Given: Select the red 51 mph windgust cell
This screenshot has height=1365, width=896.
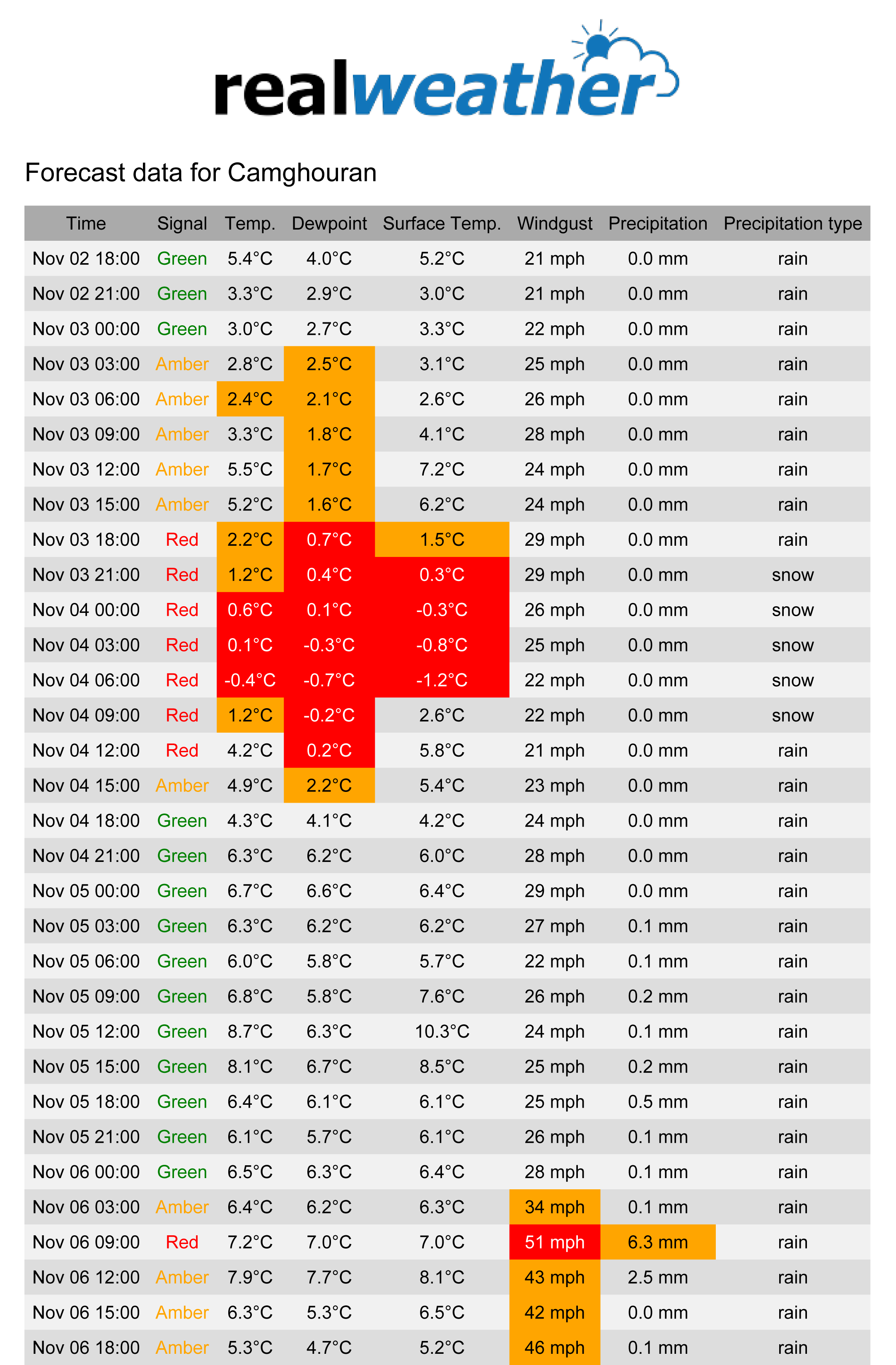Looking at the screenshot, I should [555, 1242].
